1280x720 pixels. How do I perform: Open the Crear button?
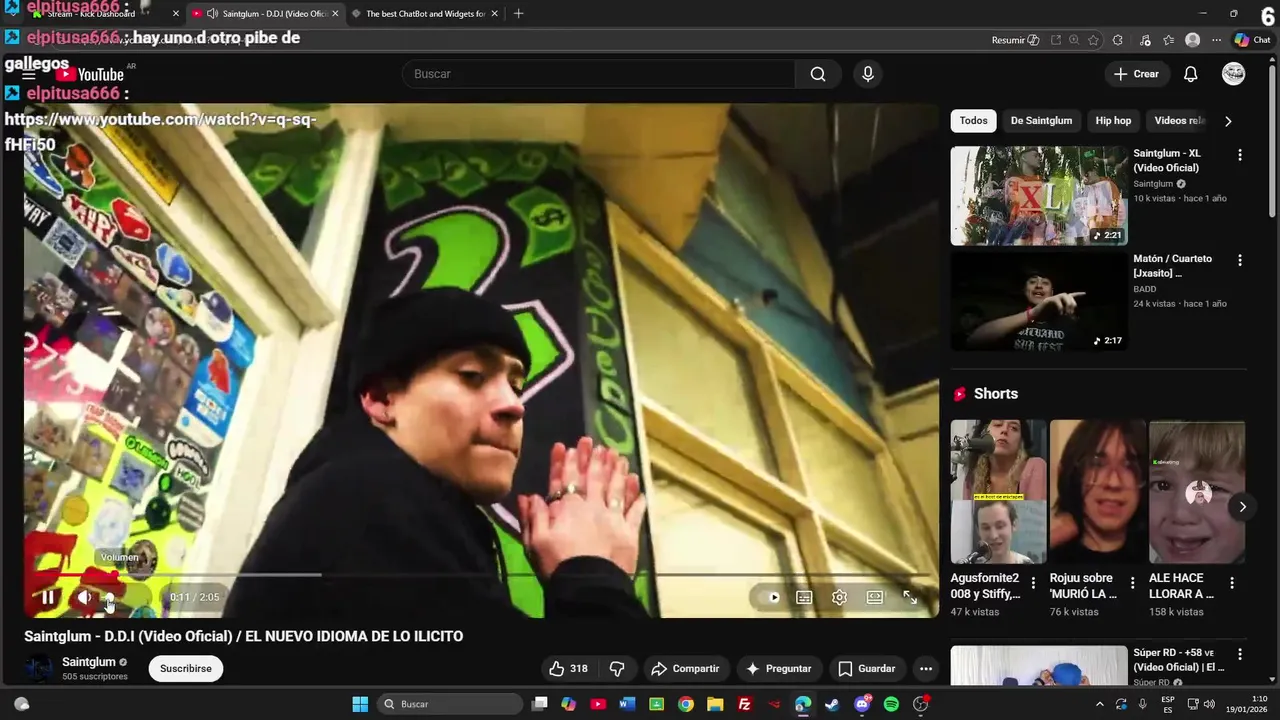(1136, 74)
